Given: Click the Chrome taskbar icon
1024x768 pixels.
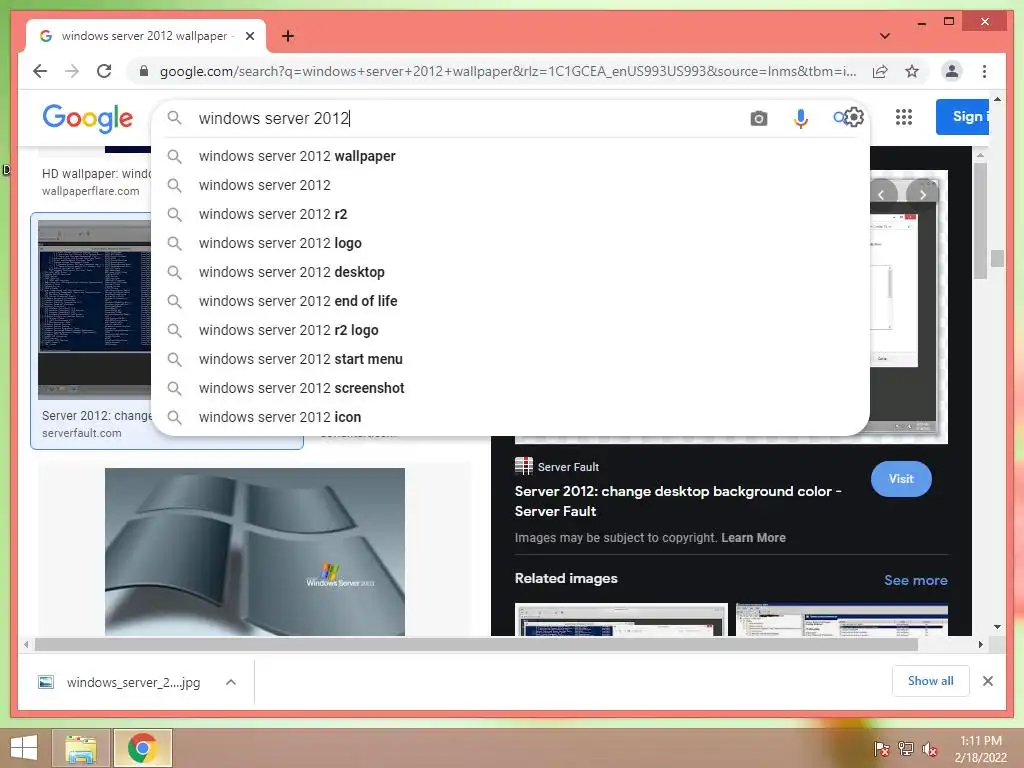Looking at the screenshot, I should (x=142, y=748).
